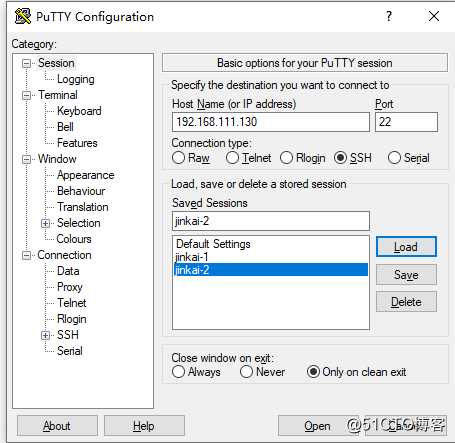455x443 pixels.
Task: Collapse the Connection tree node
Action: pos(26,255)
